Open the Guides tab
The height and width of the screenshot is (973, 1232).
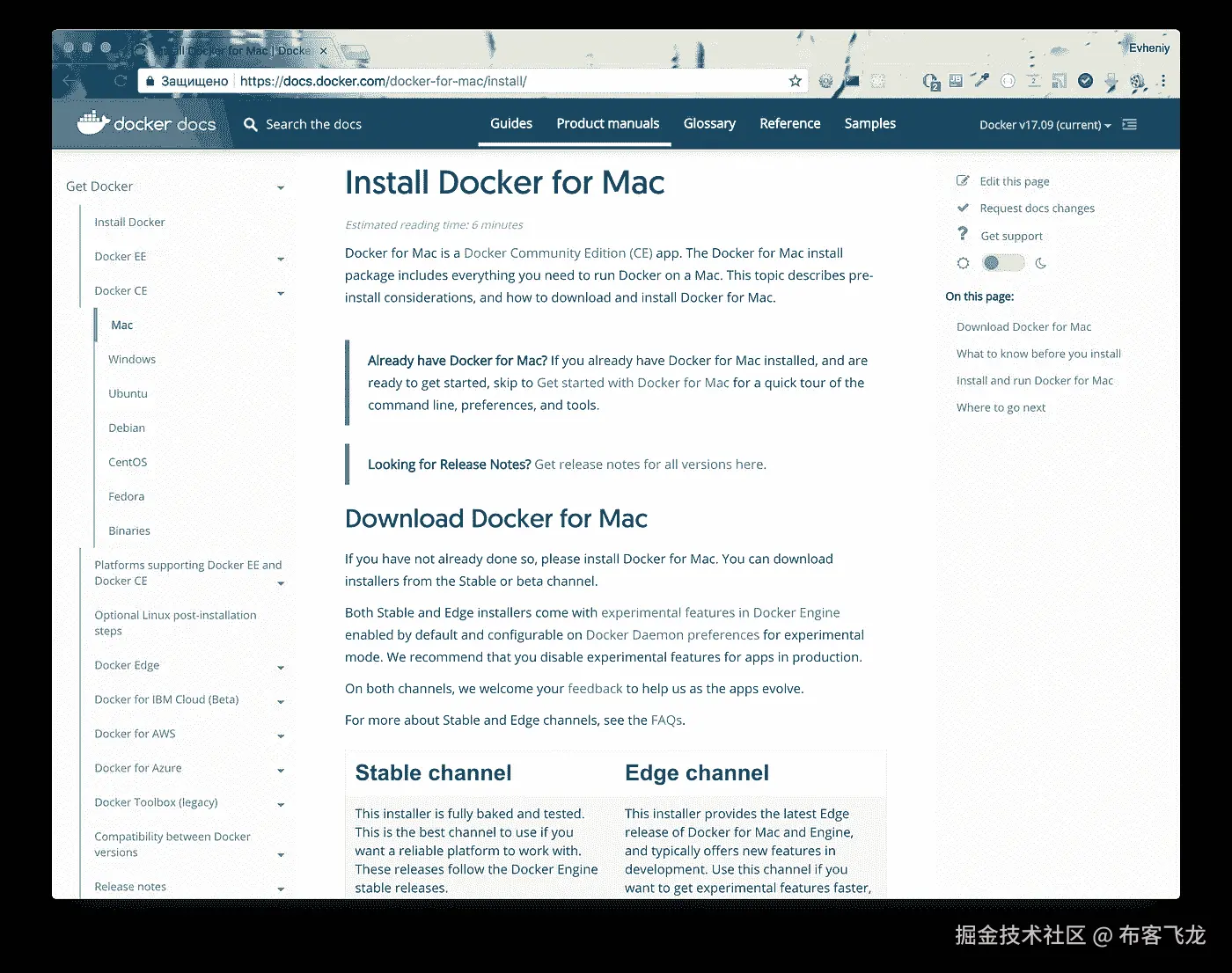(x=511, y=124)
